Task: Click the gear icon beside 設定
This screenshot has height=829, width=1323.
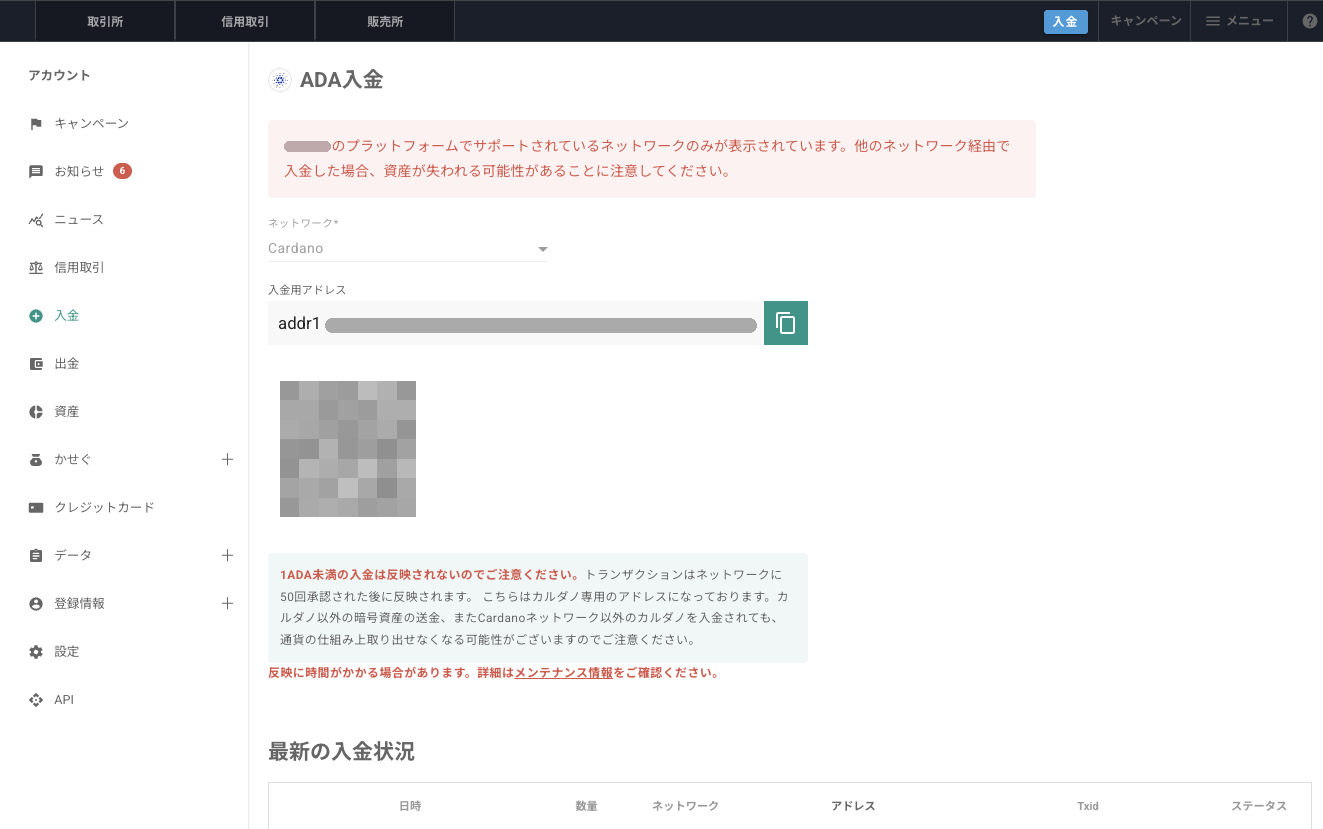Action: pos(36,652)
